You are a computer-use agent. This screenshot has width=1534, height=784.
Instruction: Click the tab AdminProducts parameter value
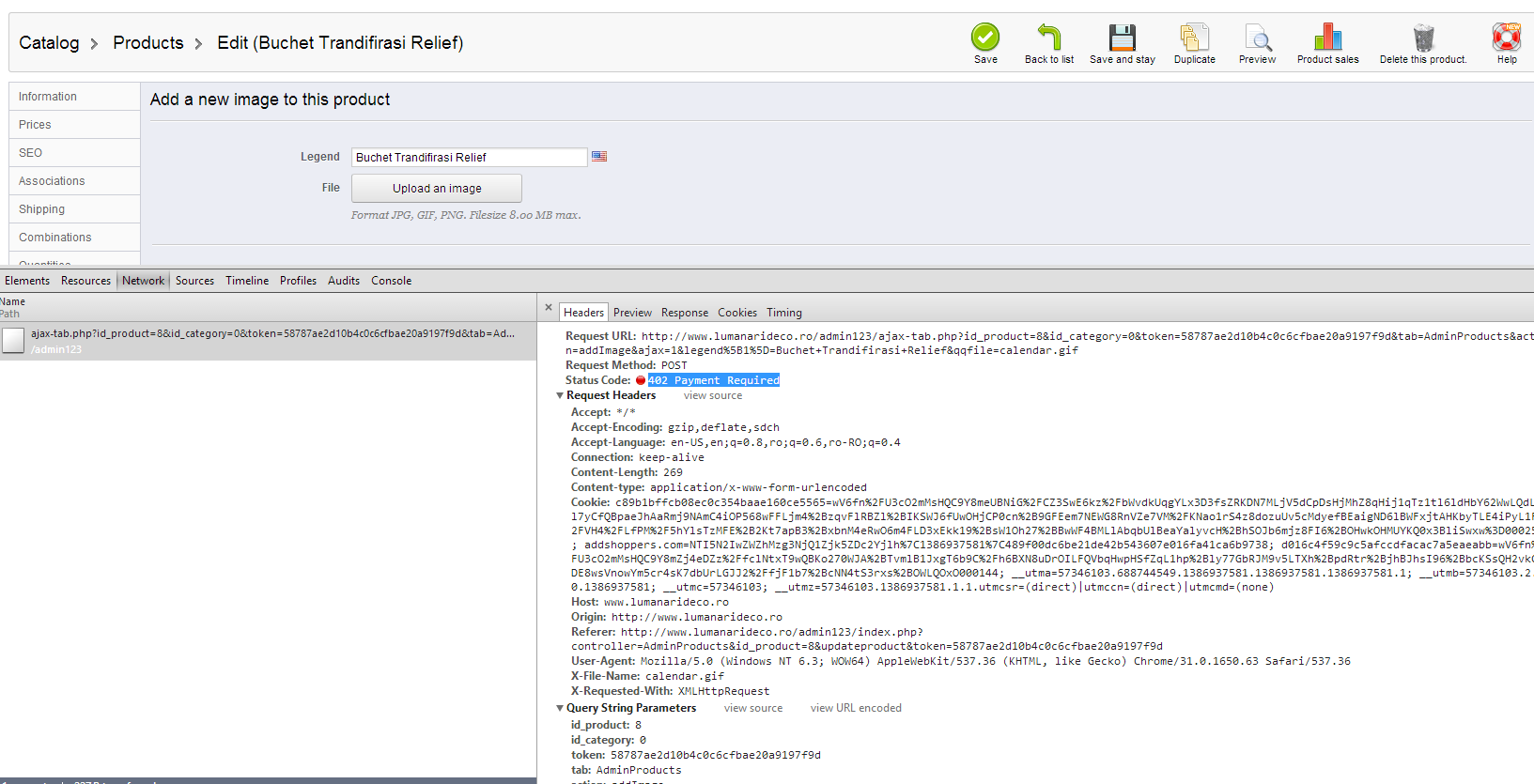639,771
